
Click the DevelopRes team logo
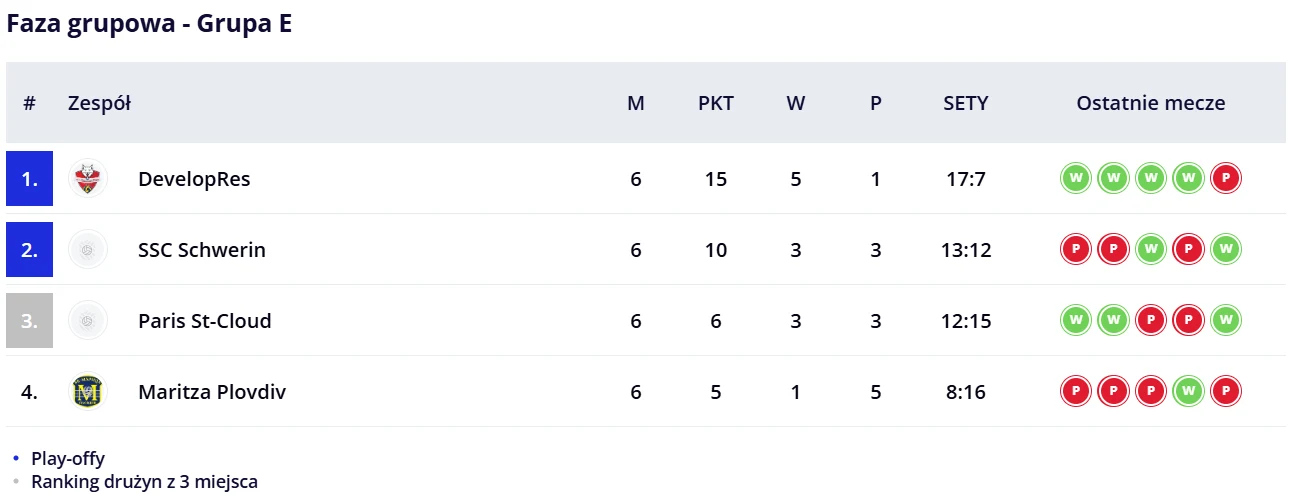tap(88, 179)
